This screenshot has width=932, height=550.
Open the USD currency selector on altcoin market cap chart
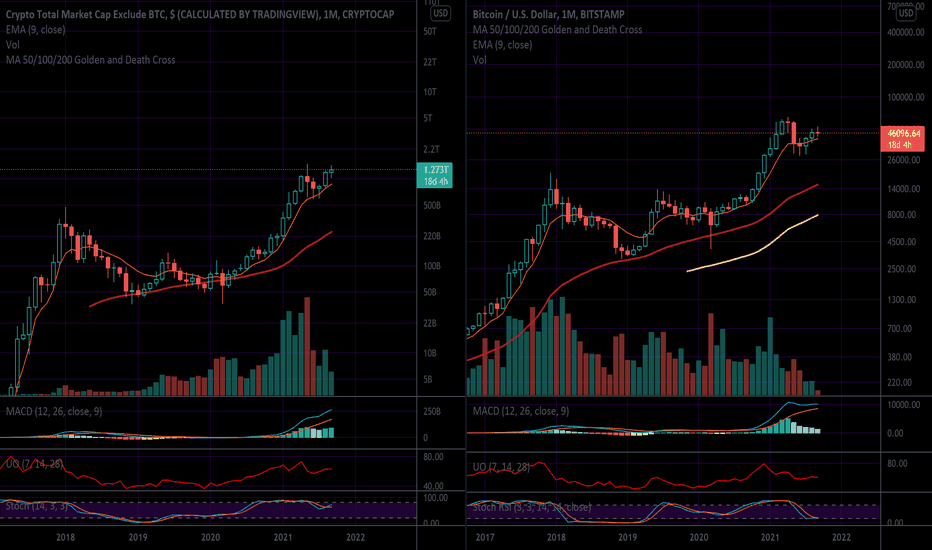[440, 13]
